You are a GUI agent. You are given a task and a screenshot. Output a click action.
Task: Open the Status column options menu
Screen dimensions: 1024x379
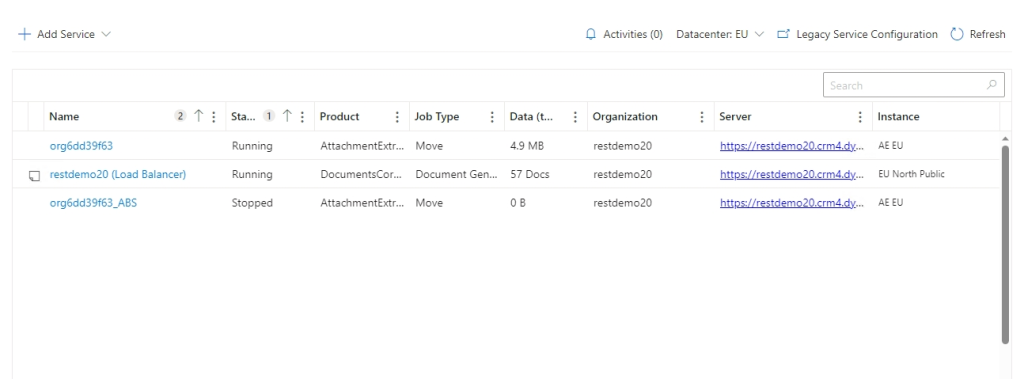click(x=302, y=117)
